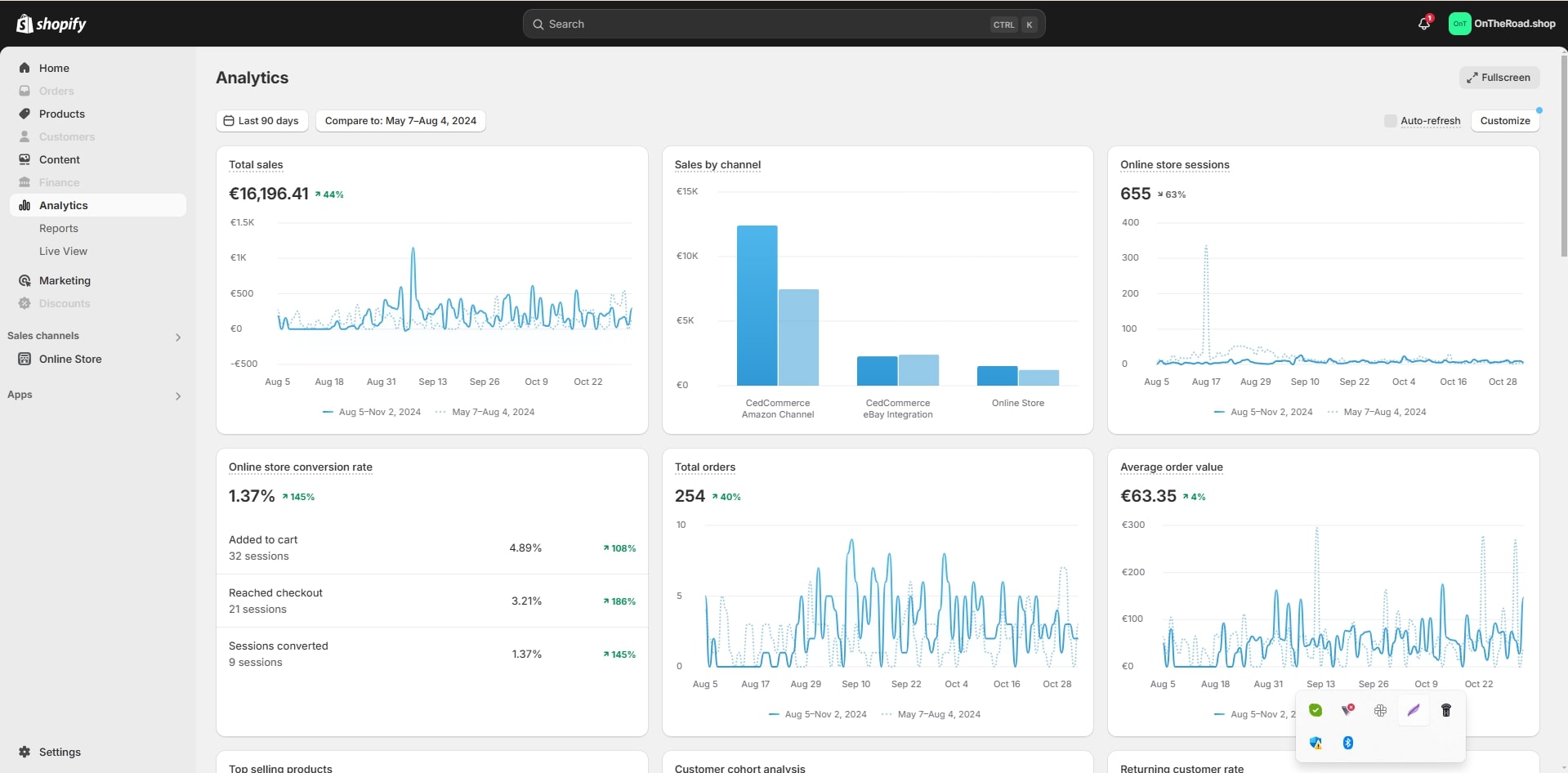Click the Online Store icon
This screenshot has width=1568, height=773.
(x=25, y=359)
